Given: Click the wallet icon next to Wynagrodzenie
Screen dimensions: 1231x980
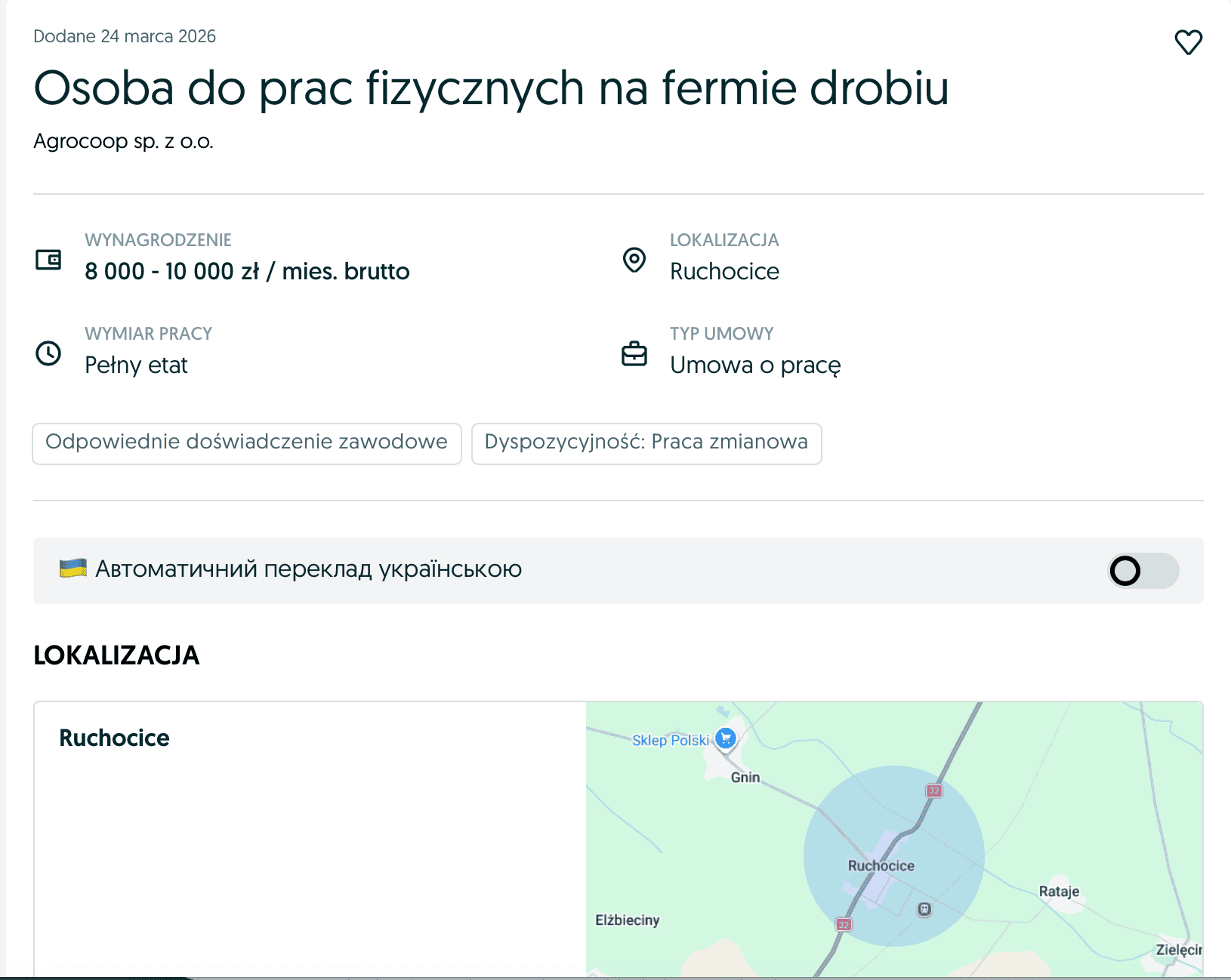Looking at the screenshot, I should pos(47,260).
